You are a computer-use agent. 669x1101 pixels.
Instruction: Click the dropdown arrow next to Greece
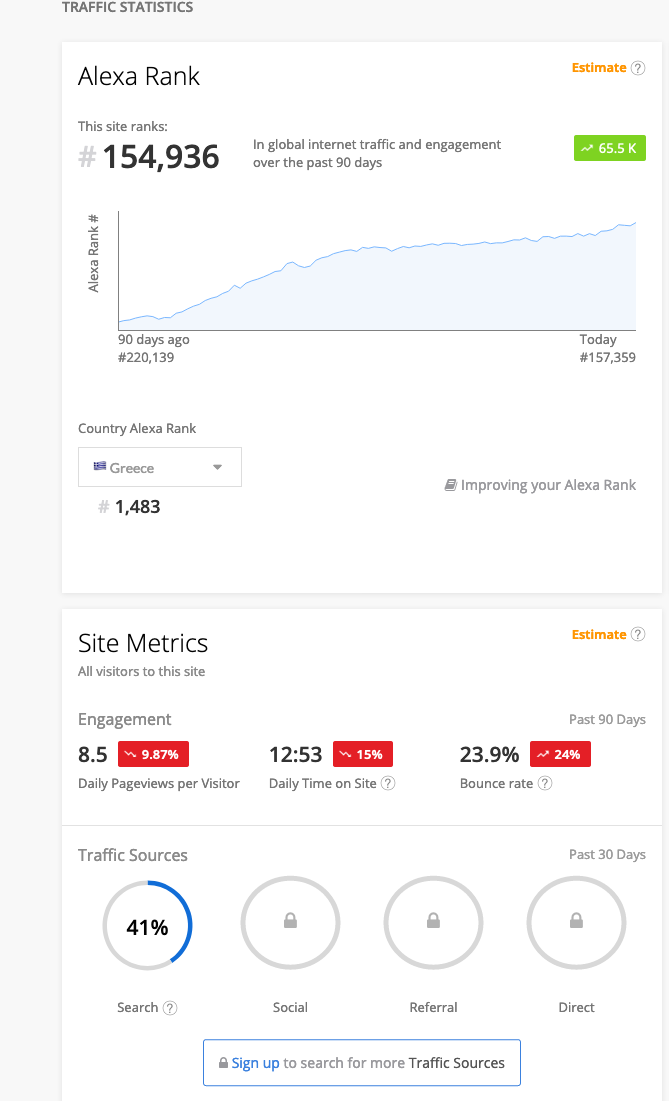[218, 468]
